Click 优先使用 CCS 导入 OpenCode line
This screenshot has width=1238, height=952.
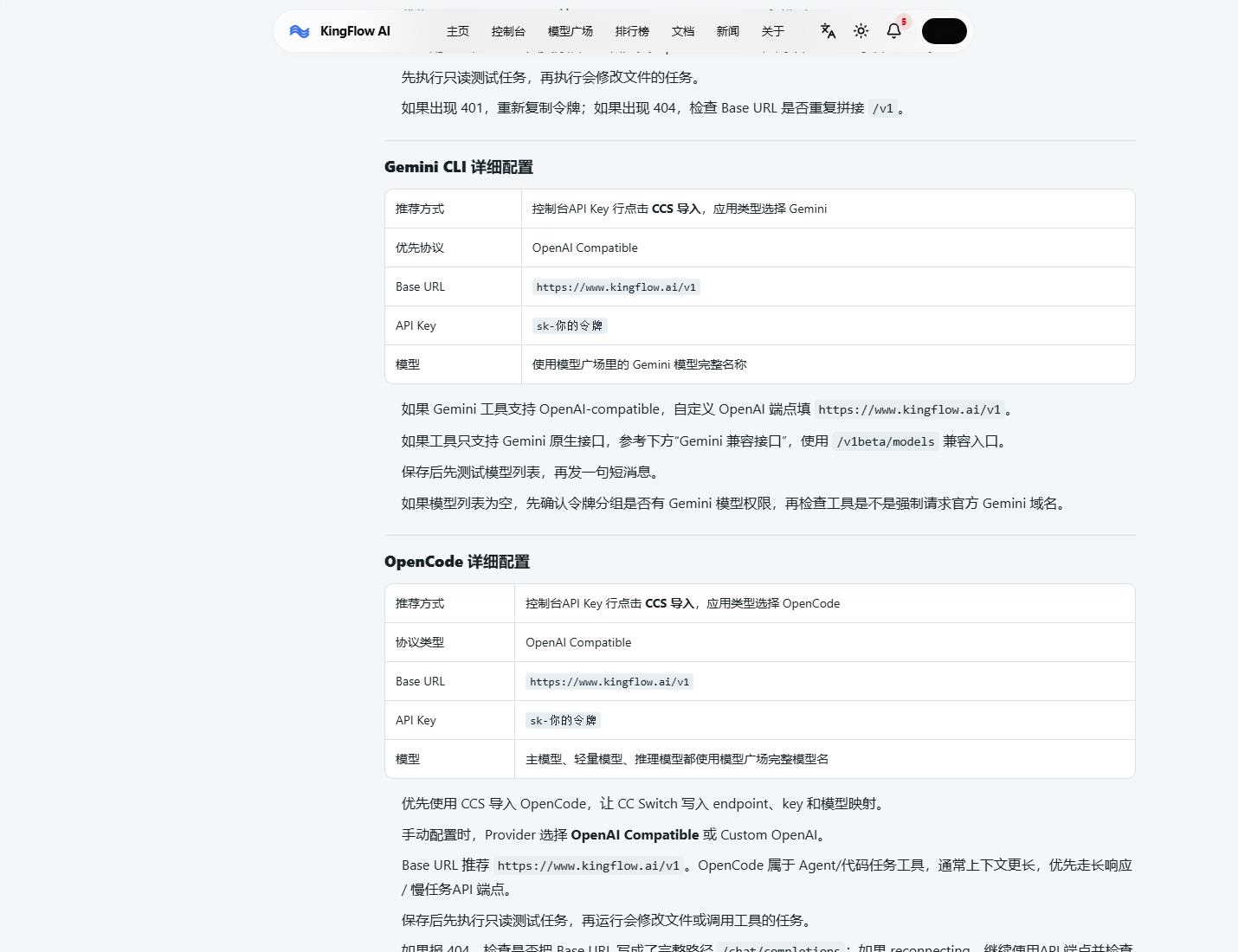point(645,804)
